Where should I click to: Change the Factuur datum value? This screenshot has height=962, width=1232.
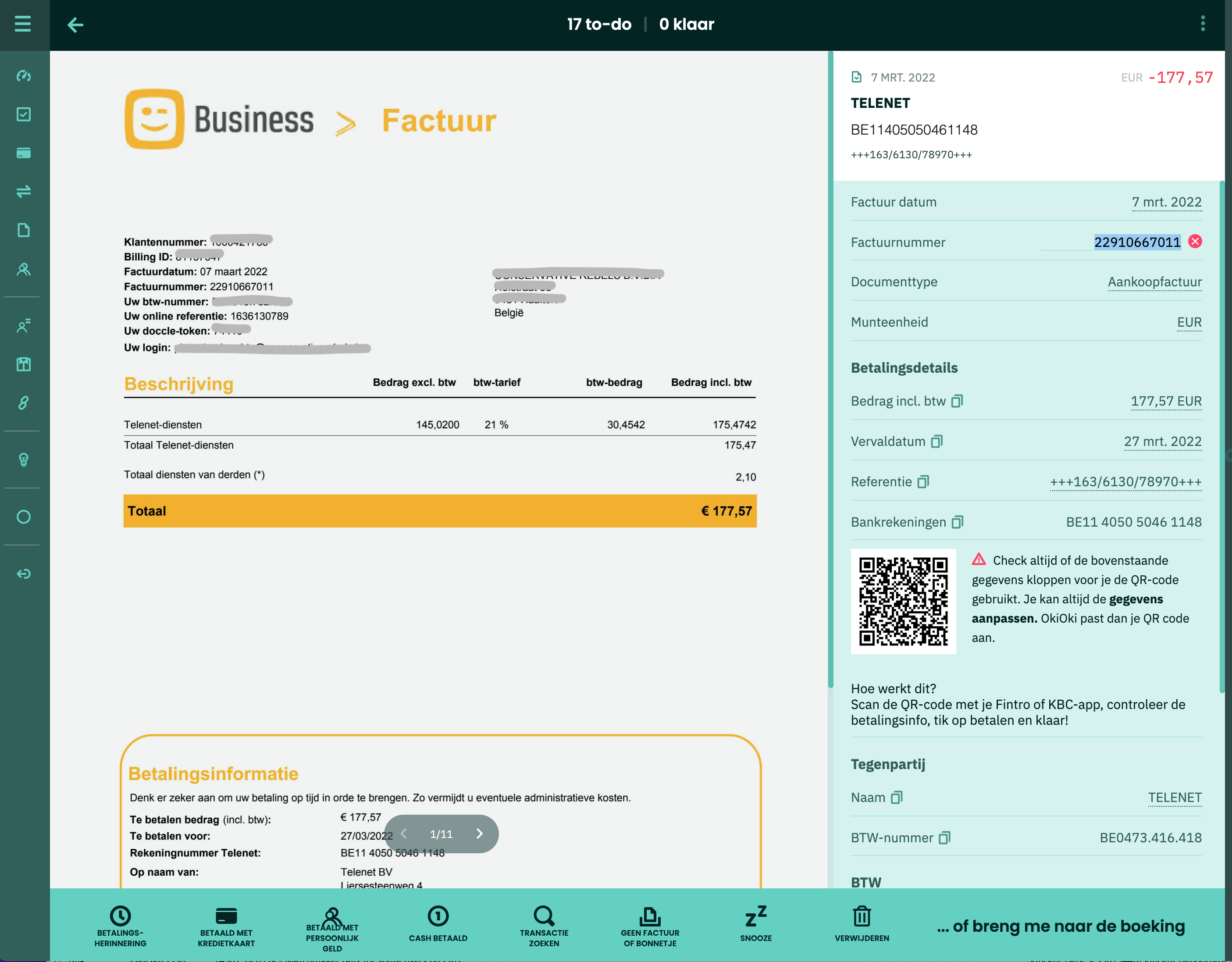click(x=1167, y=202)
